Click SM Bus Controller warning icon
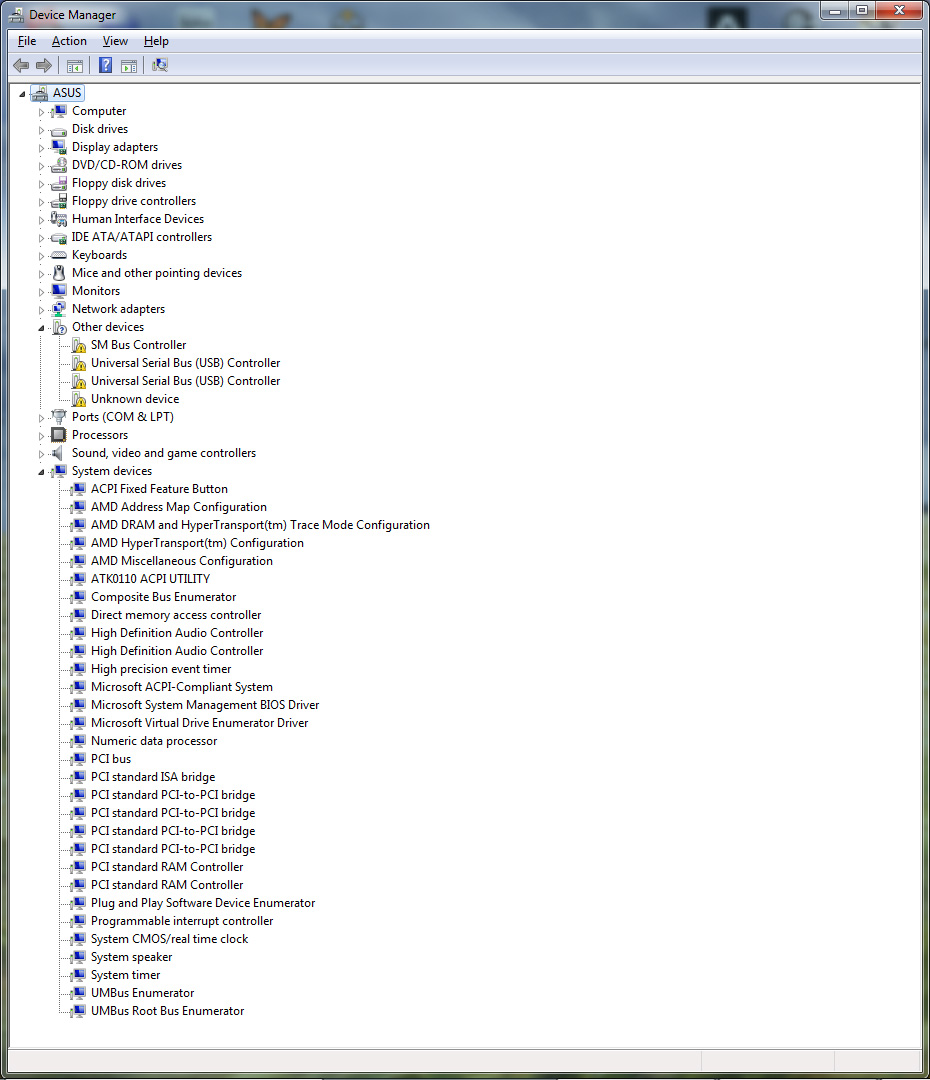The width and height of the screenshot is (930, 1080). [x=79, y=345]
